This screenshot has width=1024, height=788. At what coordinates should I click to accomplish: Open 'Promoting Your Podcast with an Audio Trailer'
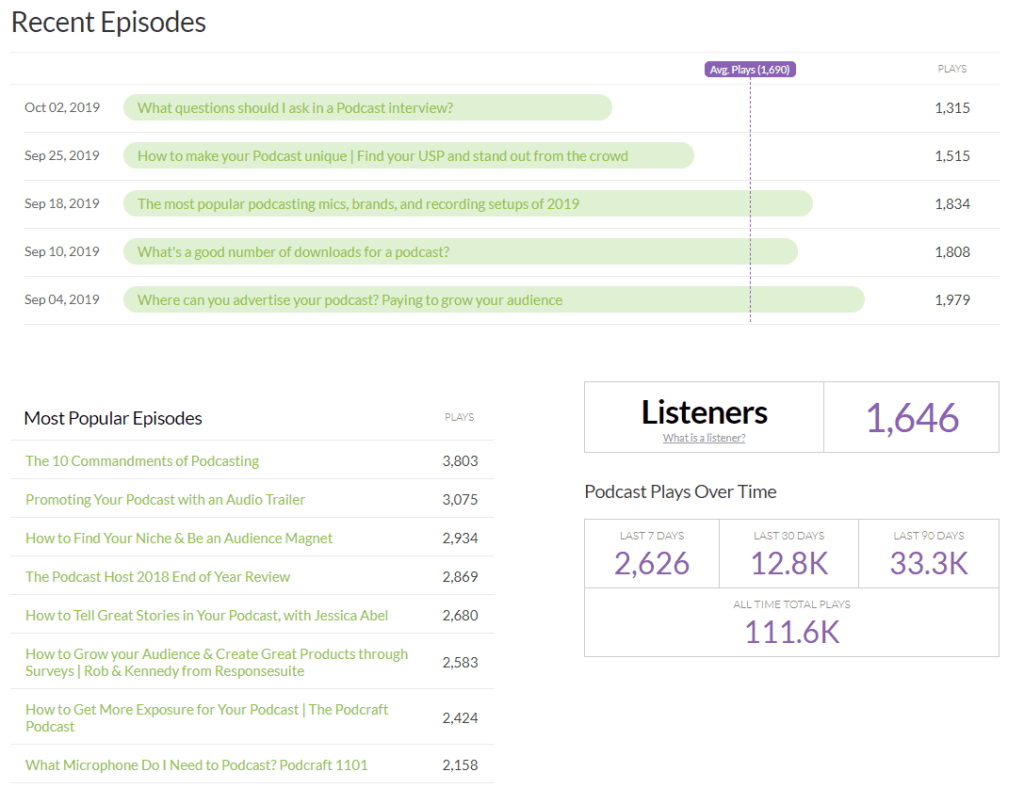tap(165, 499)
